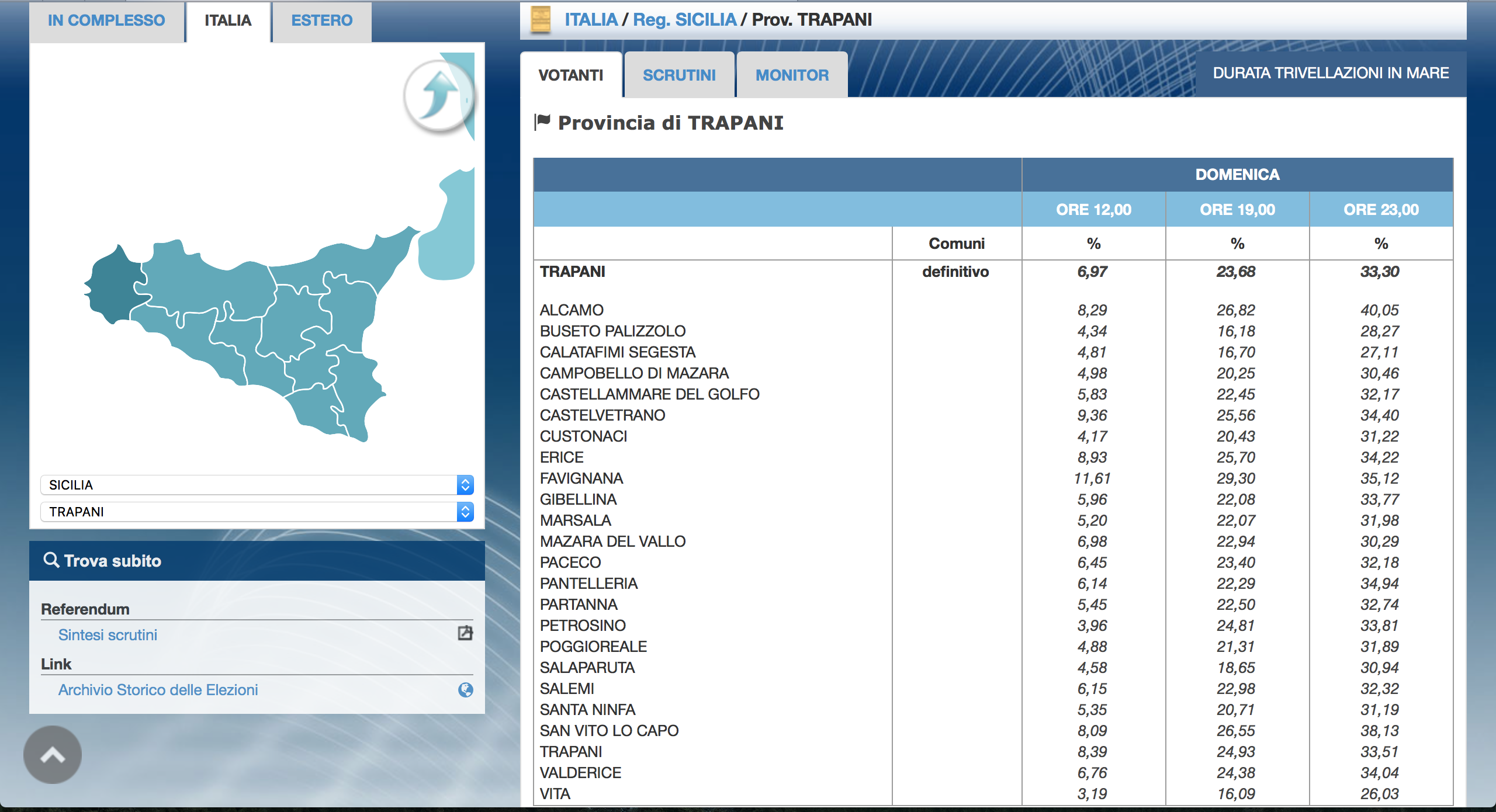Viewport: 1496px width, 812px height.
Task: Click the magnifier icon in Trova subito
Action: coord(51,560)
